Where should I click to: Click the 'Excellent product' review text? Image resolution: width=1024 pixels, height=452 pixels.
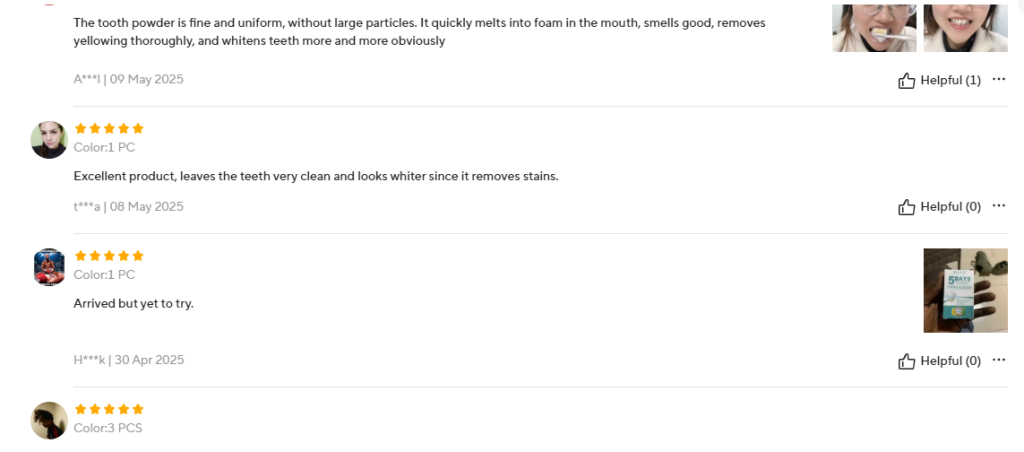coord(315,176)
